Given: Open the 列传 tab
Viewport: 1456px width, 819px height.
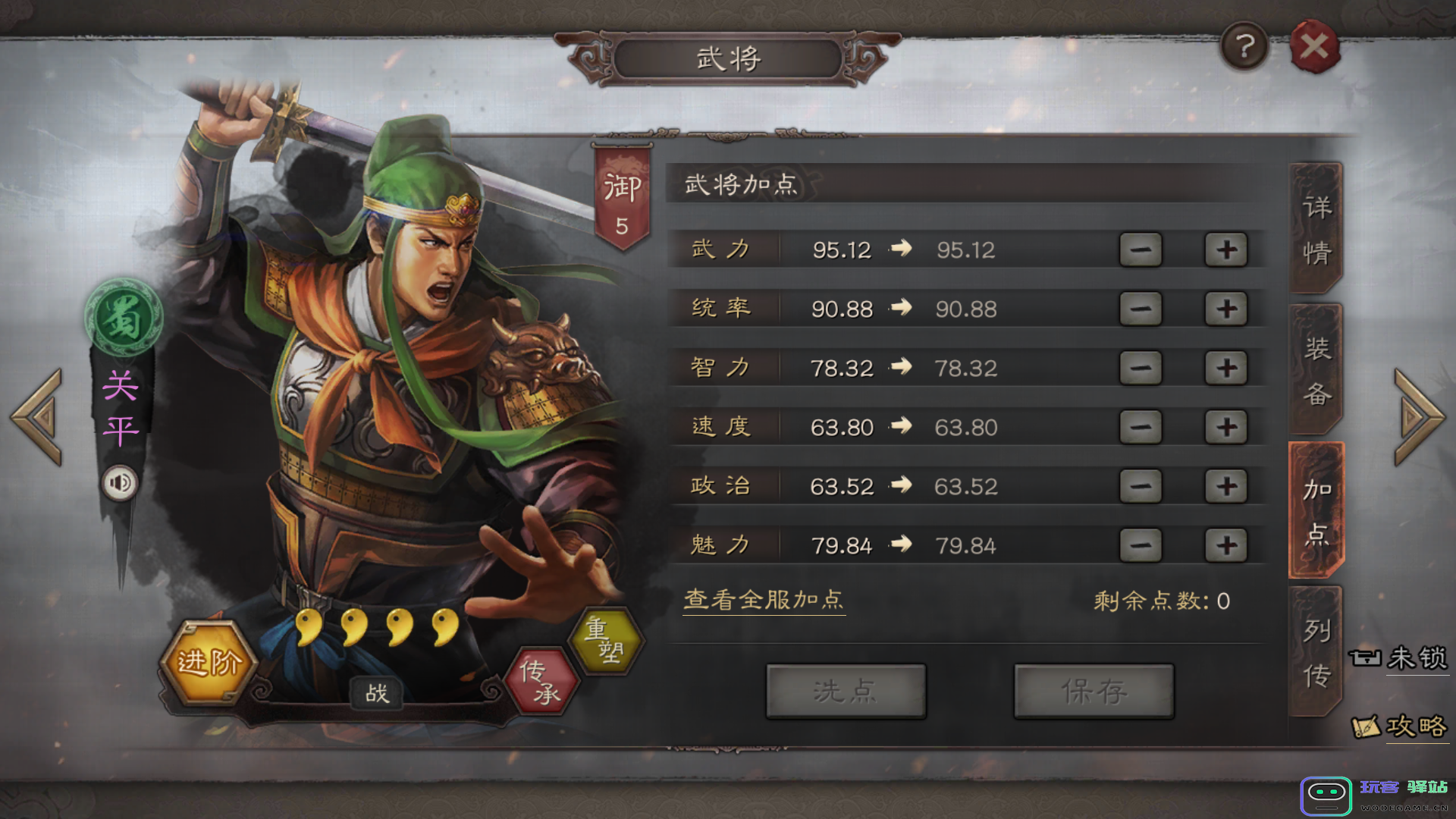Looking at the screenshot, I should tap(1316, 652).
